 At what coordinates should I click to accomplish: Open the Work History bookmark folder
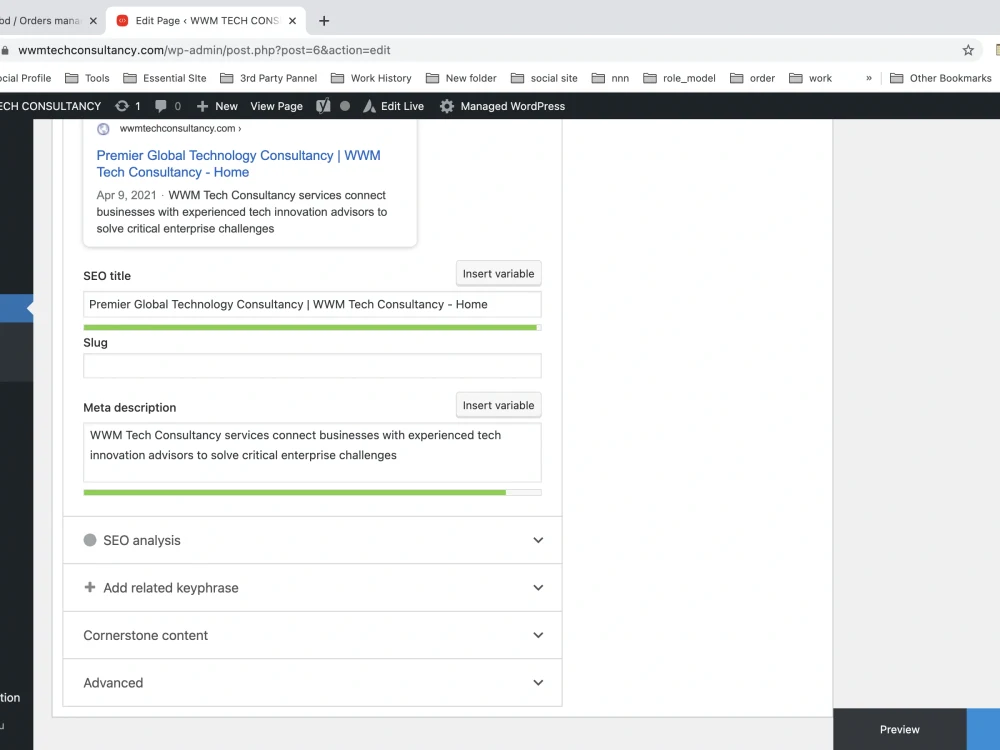pyautogui.click(x=371, y=78)
